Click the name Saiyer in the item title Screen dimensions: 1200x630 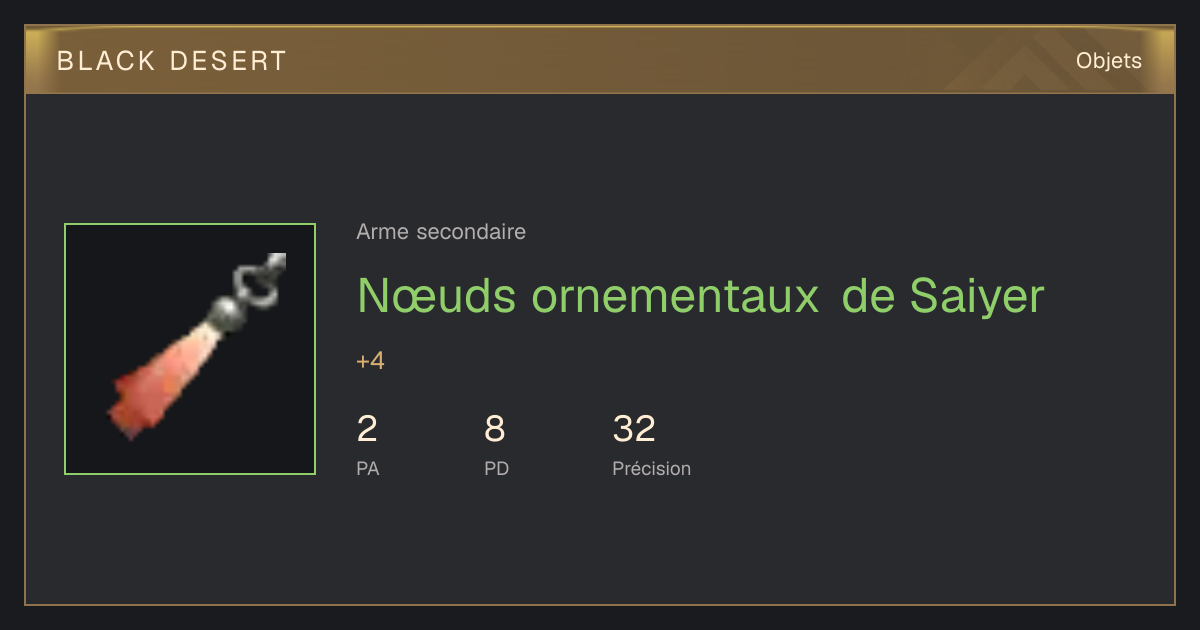(977, 296)
